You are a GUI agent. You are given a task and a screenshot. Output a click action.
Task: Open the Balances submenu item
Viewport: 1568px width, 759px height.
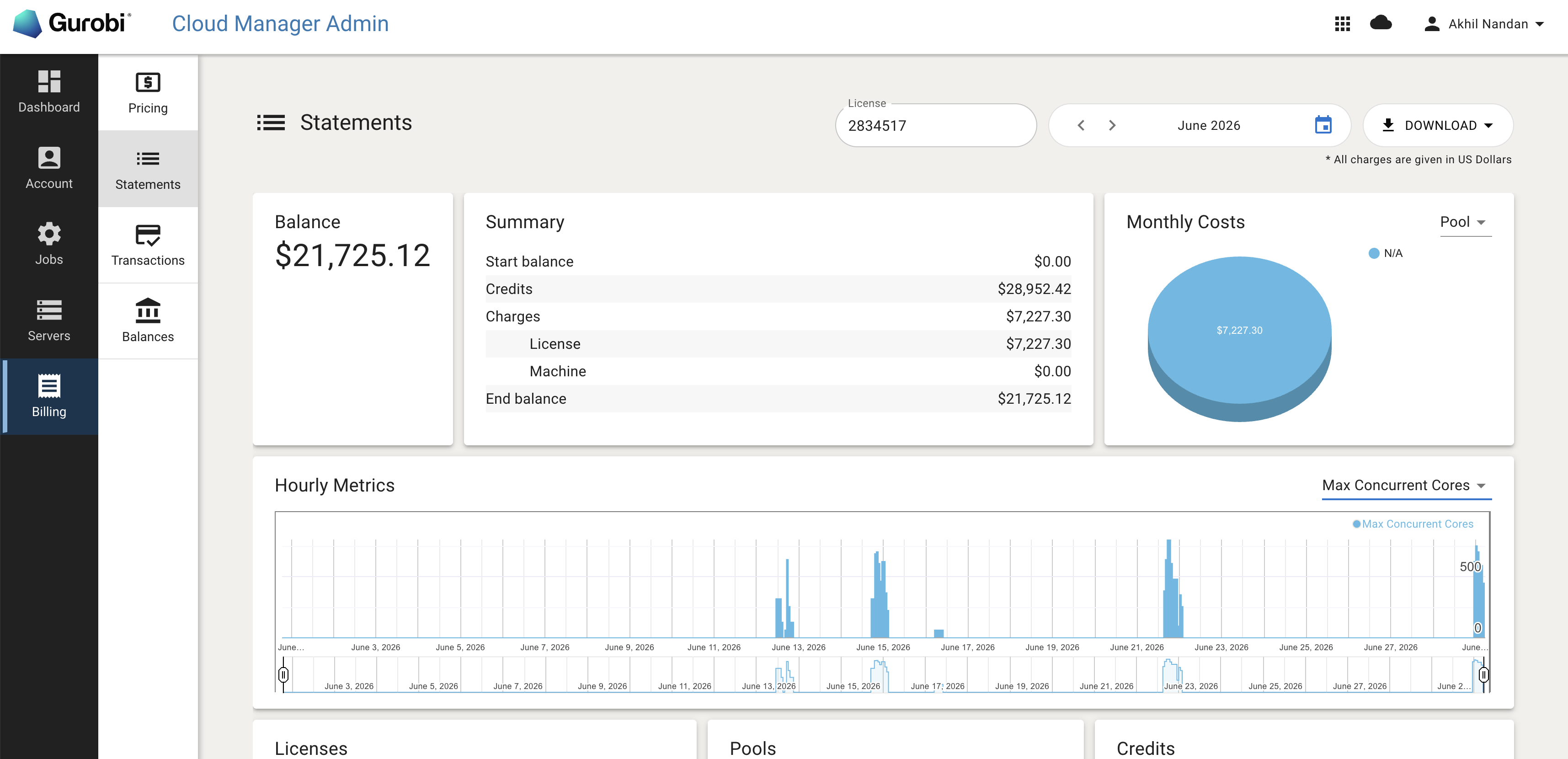[148, 321]
